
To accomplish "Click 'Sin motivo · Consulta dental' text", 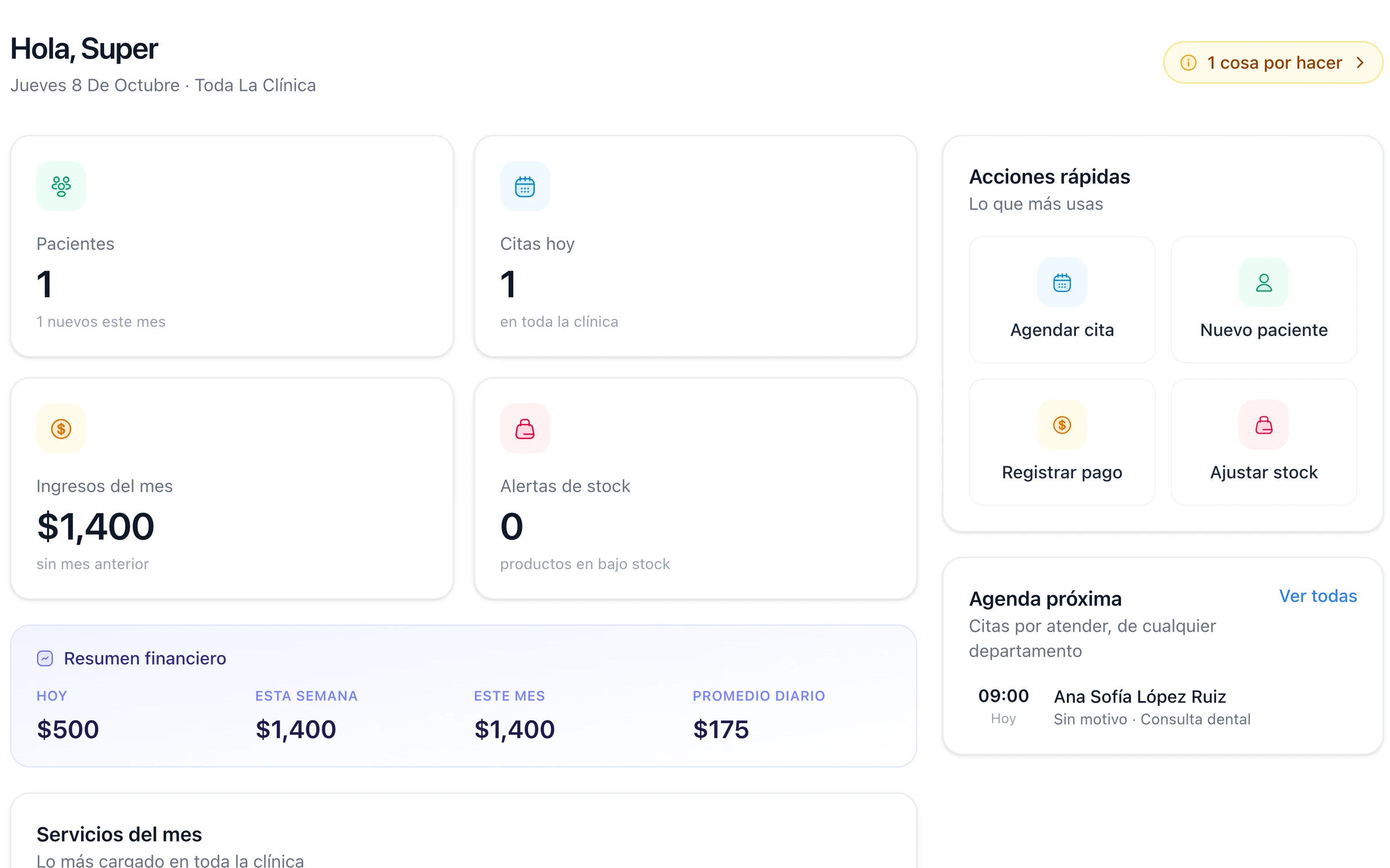I will [x=1152, y=719].
